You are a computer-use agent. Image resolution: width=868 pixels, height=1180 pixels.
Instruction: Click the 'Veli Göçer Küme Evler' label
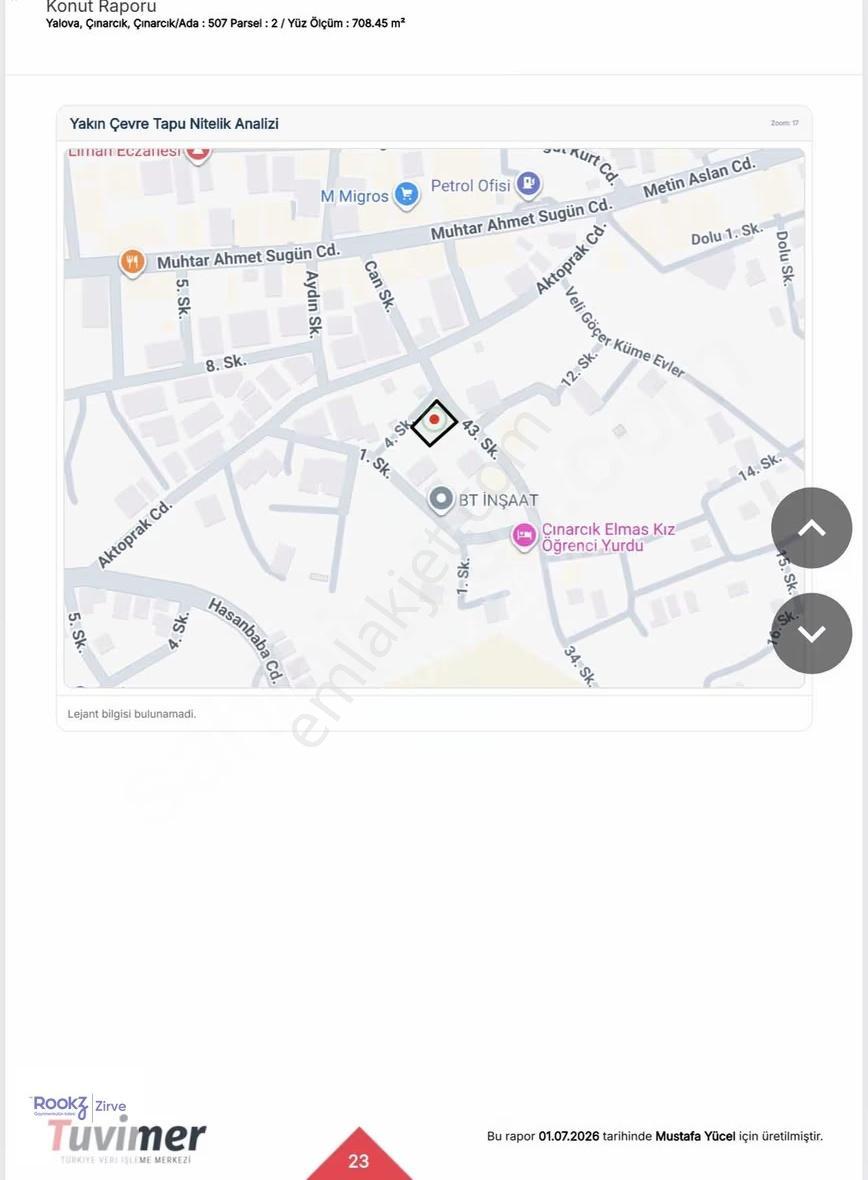624,332
